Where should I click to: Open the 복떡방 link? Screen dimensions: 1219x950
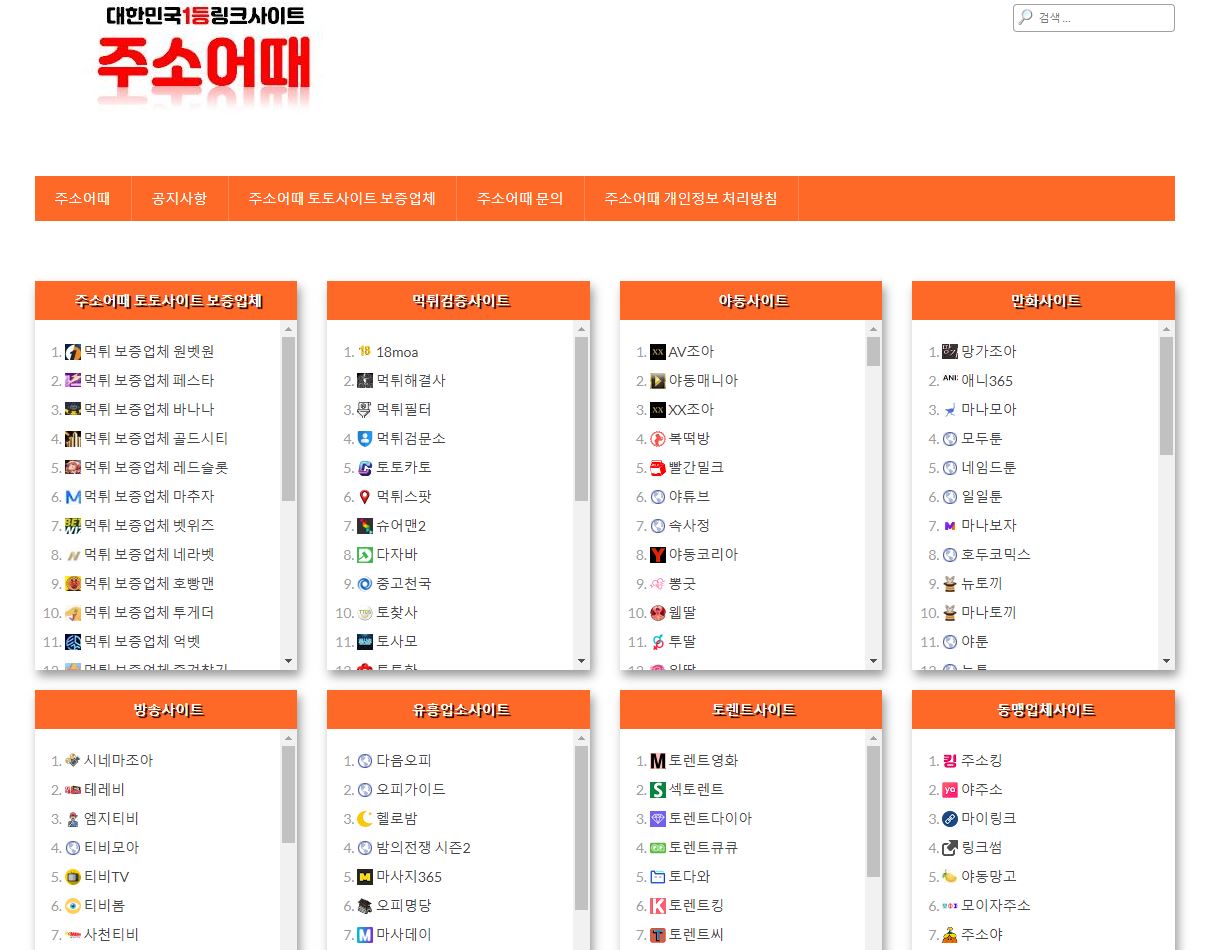point(689,439)
